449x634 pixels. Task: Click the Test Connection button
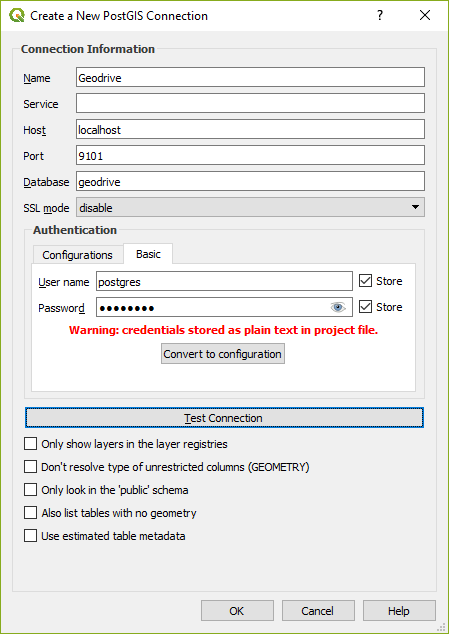tap(224, 418)
